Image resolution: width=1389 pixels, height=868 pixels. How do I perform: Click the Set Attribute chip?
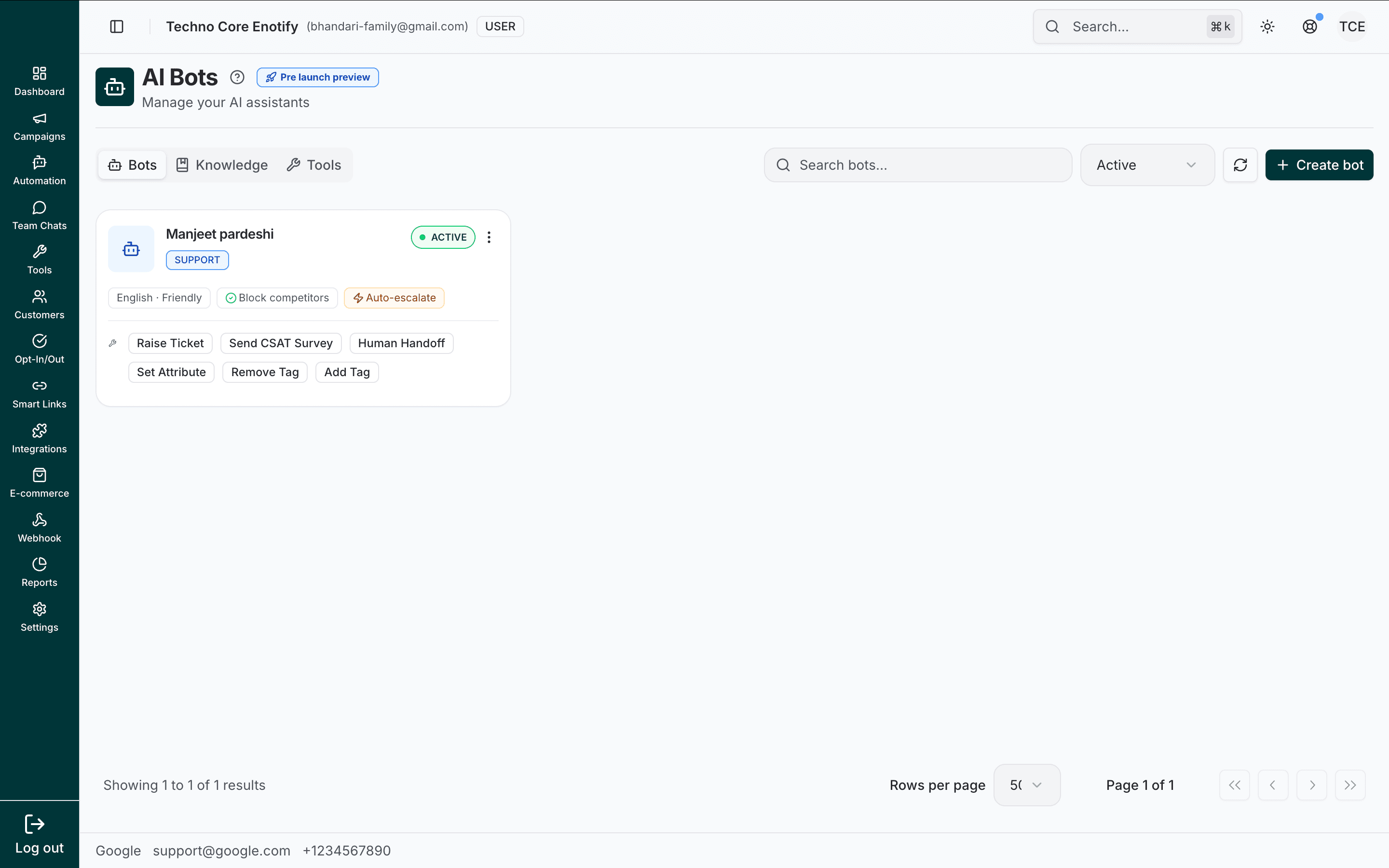pyautogui.click(x=171, y=372)
